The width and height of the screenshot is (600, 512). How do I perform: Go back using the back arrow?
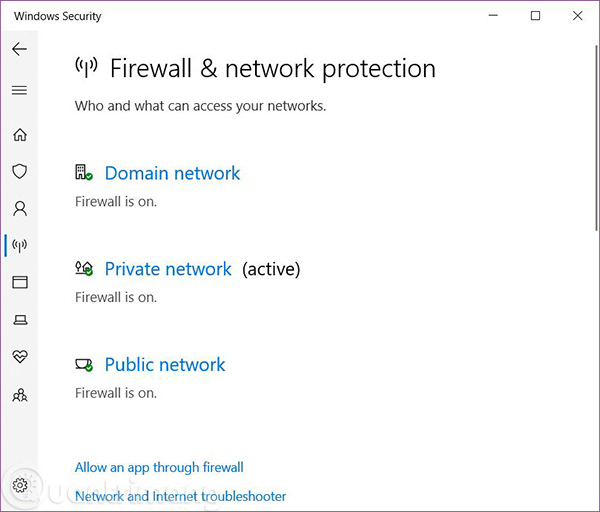(x=19, y=49)
